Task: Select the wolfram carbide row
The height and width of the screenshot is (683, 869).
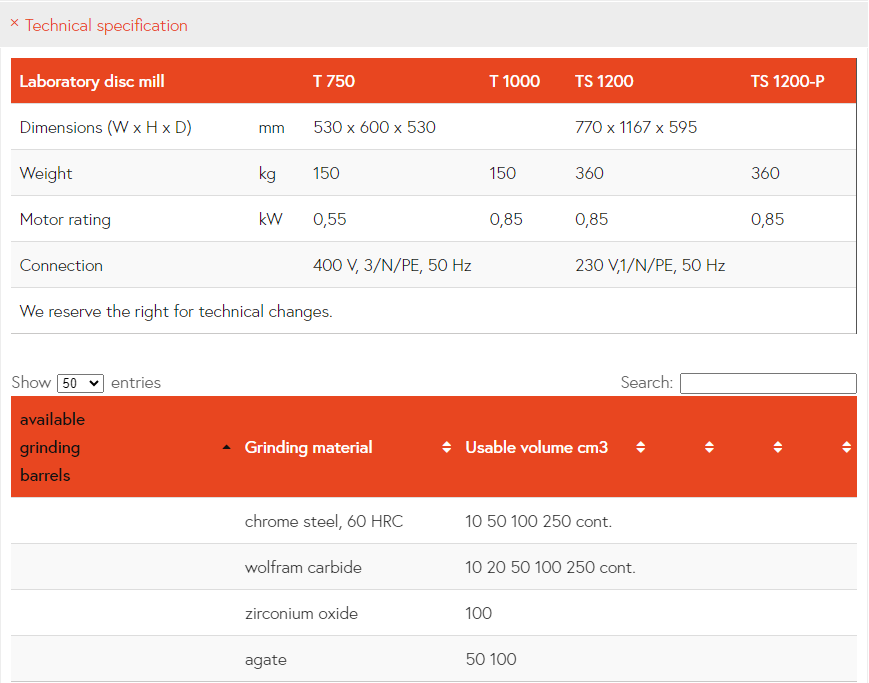Action: click(x=303, y=567)
